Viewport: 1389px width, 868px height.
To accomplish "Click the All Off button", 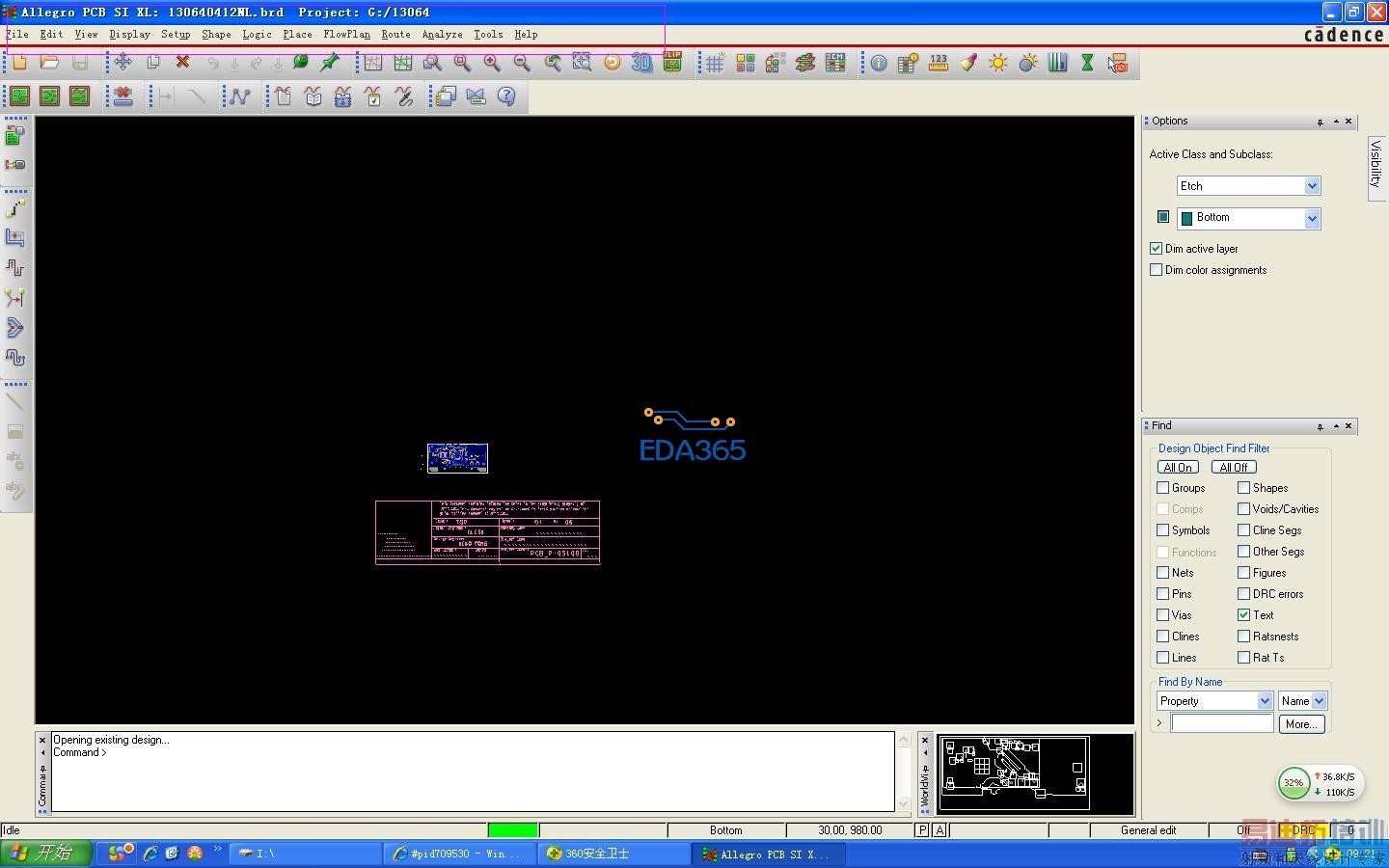I will [1233, 468].
